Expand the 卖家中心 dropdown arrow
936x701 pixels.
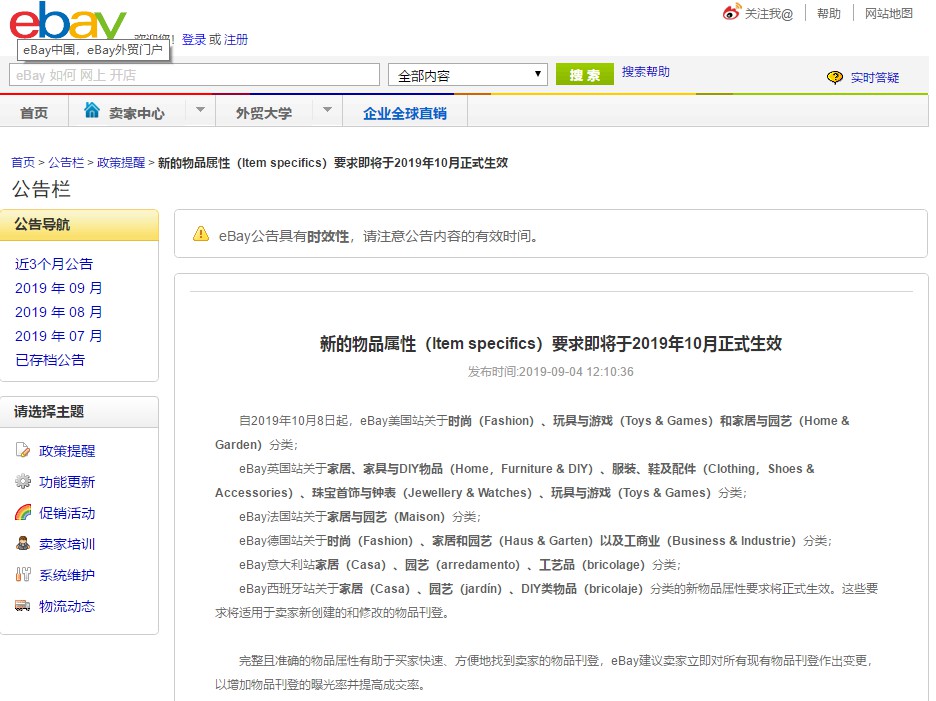tap(201, 110)
